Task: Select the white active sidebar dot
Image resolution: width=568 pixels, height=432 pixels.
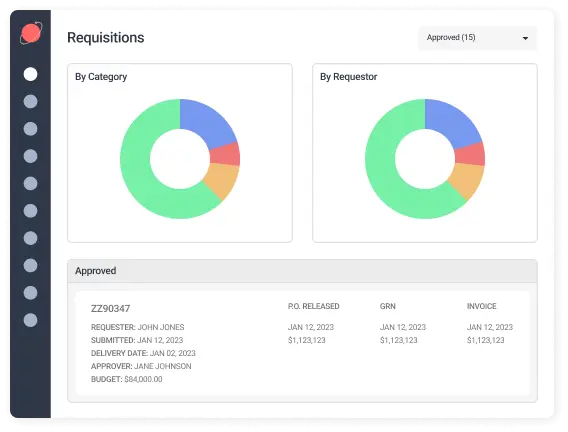Action: click(x=30, y=74)
